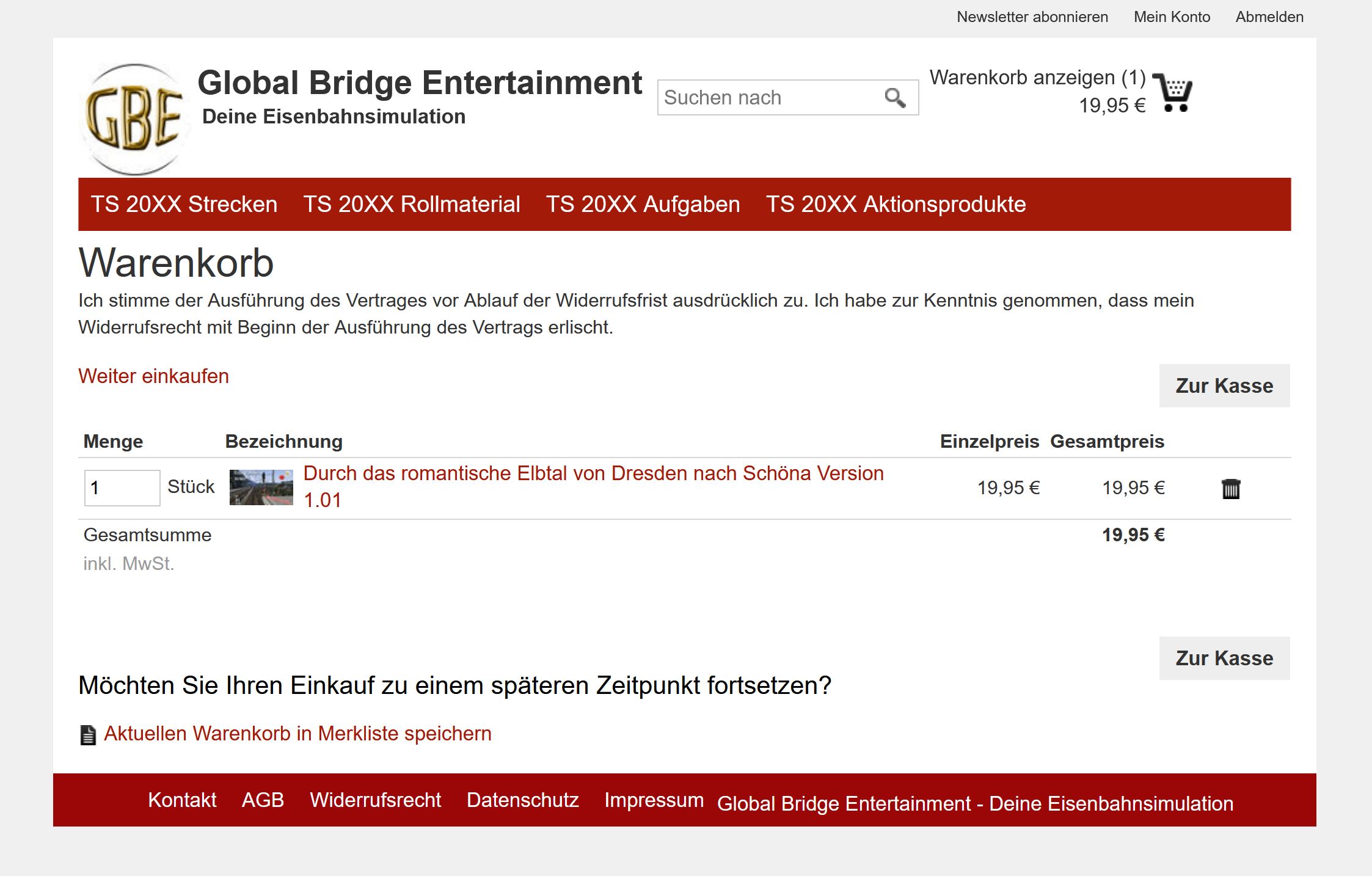
Task: Save cart via Merkliste speichern link
Action: coord(297,734)
